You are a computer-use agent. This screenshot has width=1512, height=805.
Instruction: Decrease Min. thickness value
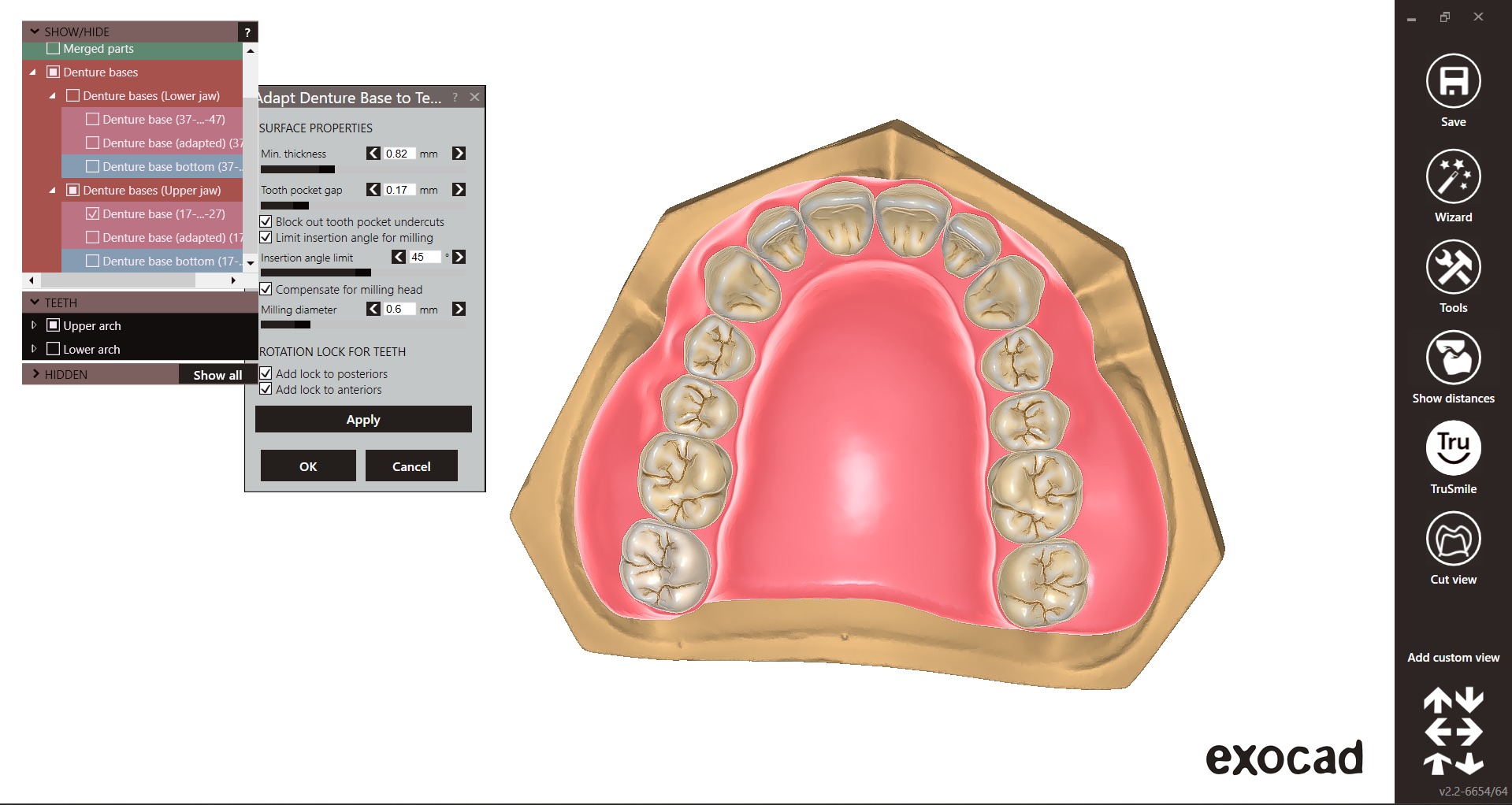coord(373,154)
